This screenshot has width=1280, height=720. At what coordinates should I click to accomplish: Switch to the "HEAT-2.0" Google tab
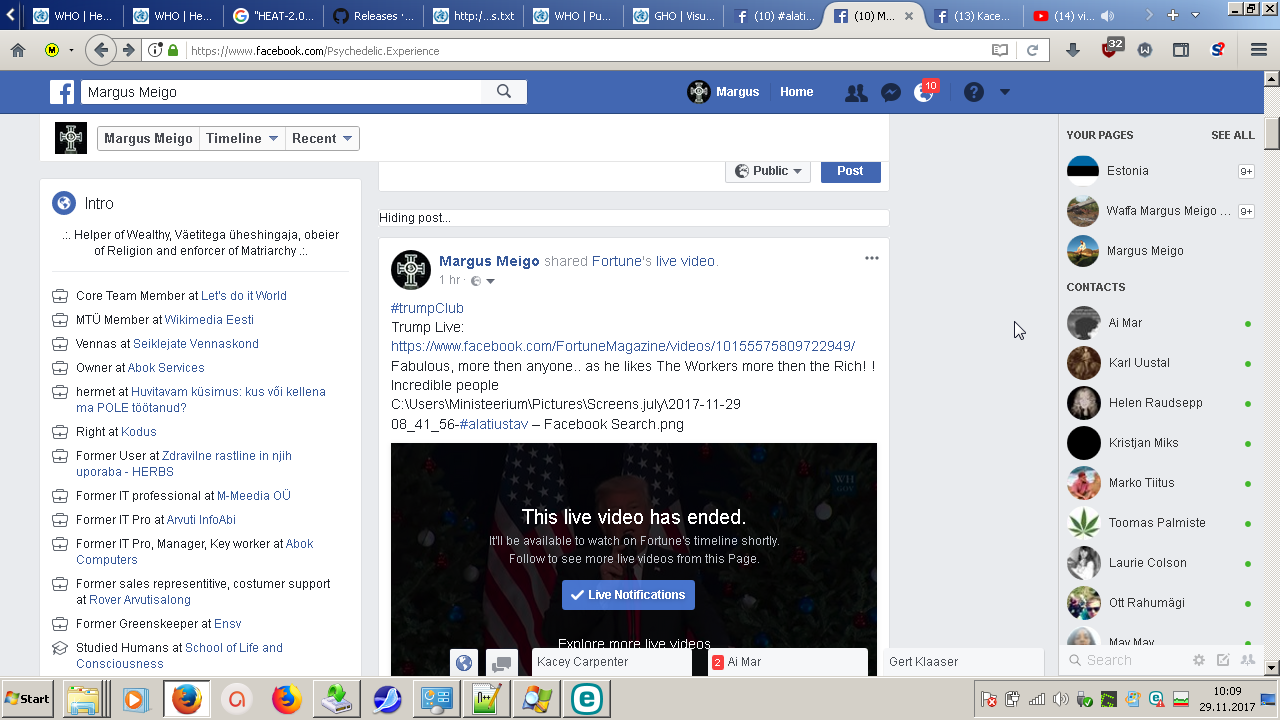pos(272,16)
